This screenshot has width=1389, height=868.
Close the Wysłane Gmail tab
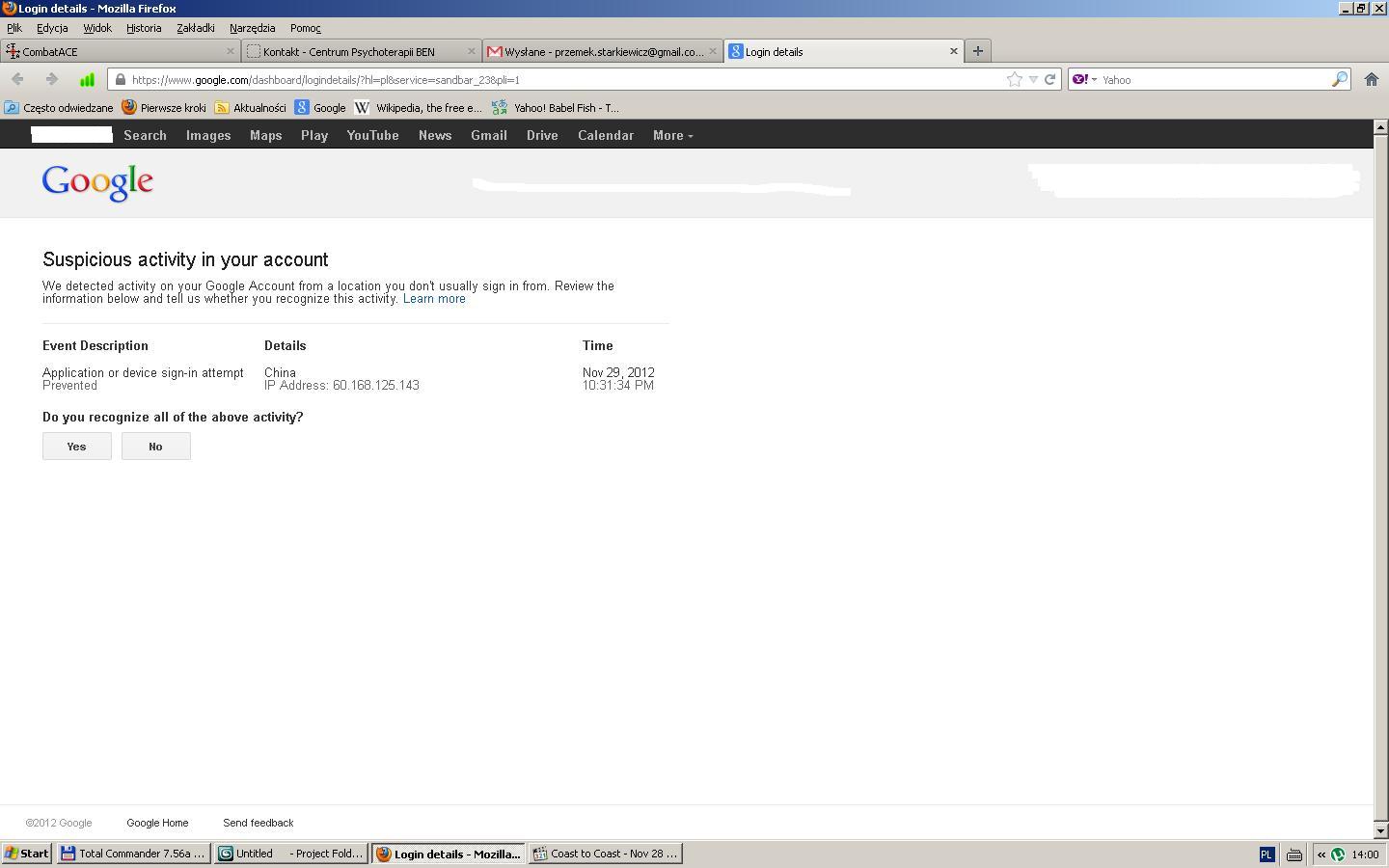coord(713,51)
